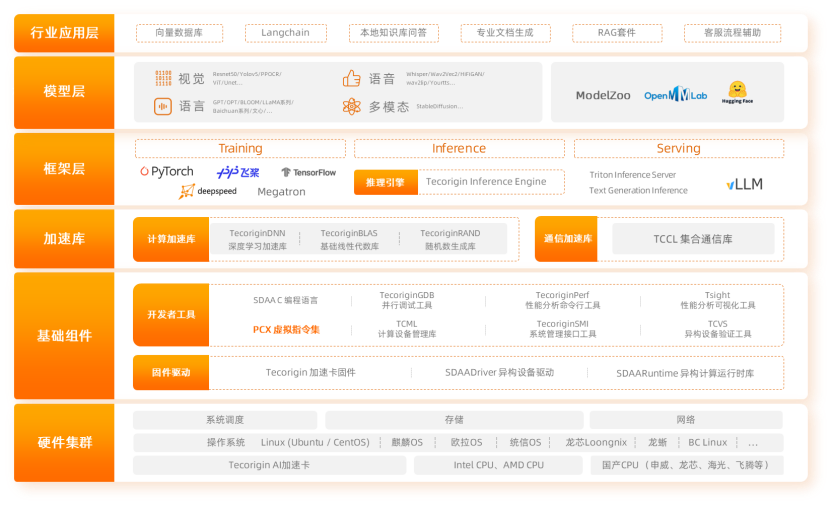Click Linux (Ubuntu / CentOS) text
This screenshot has height=506, width=832.
315,442
